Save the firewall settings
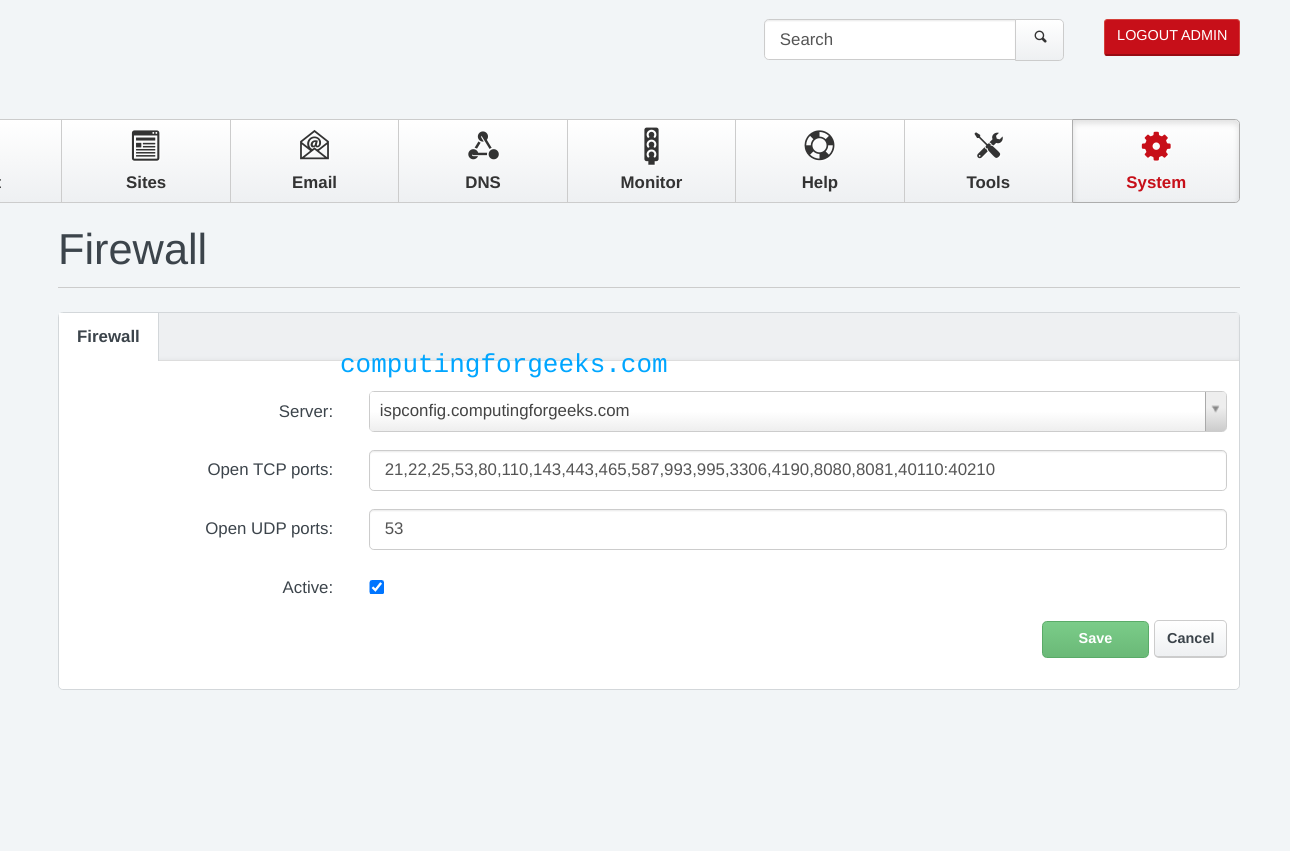This screenshot has height=851, width=1290. (x=1095, y=639)
